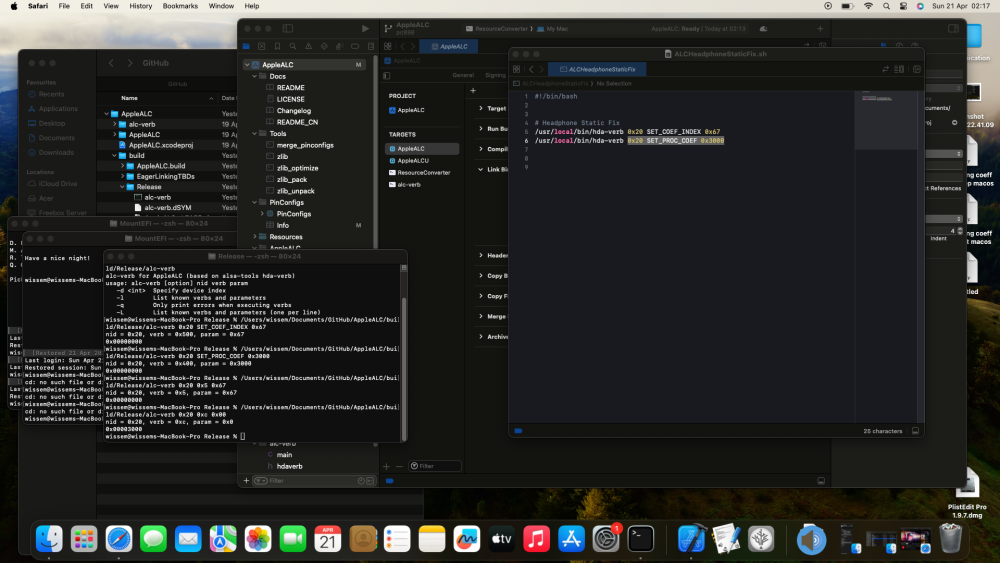Collapse the Docs folder group
Screen dimensions: 1000x563
tap(254, 76)
